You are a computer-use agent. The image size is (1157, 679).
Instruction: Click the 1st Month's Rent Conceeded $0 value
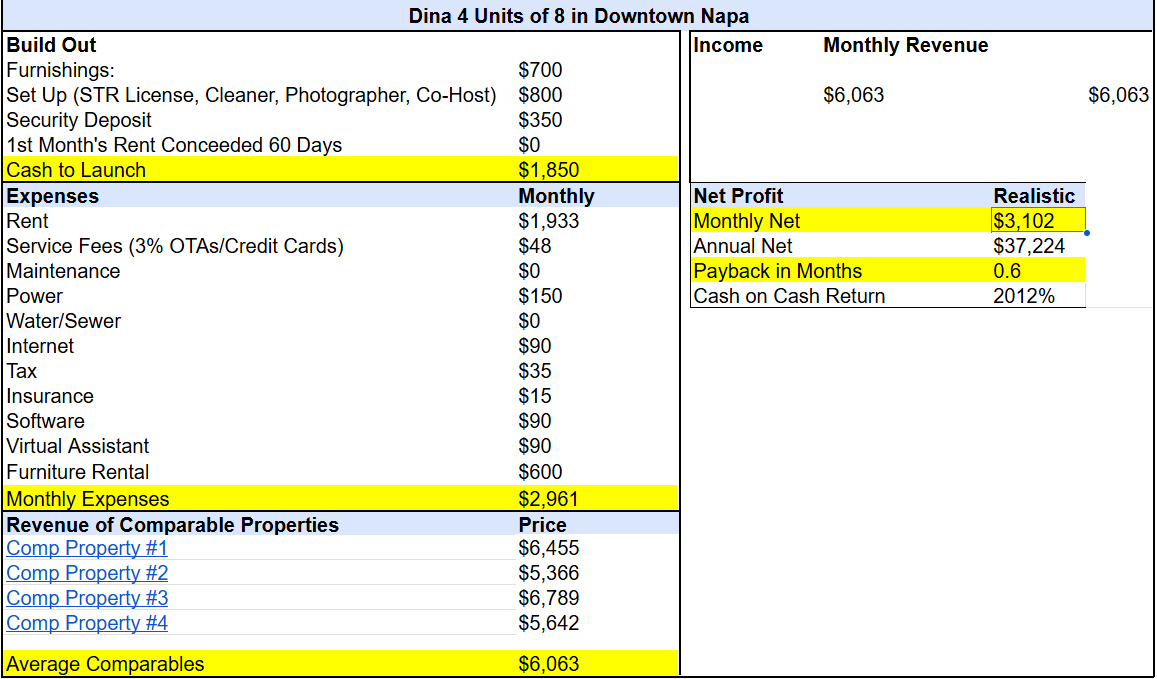coord(529,145)
